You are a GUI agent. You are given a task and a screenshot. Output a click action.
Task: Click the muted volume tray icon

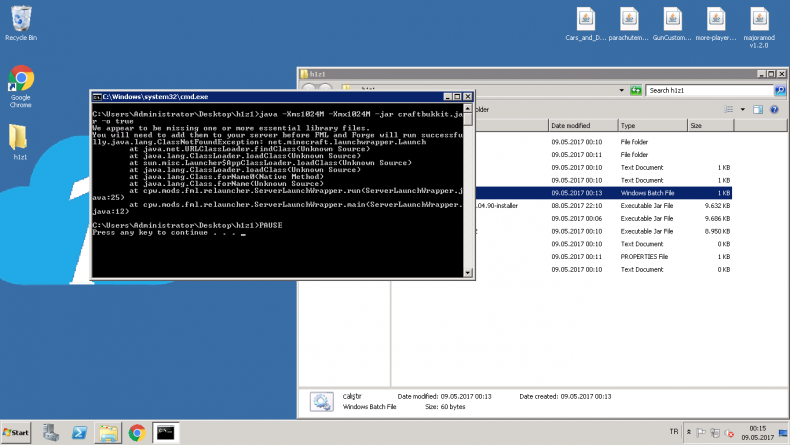[x=729, y=432]
